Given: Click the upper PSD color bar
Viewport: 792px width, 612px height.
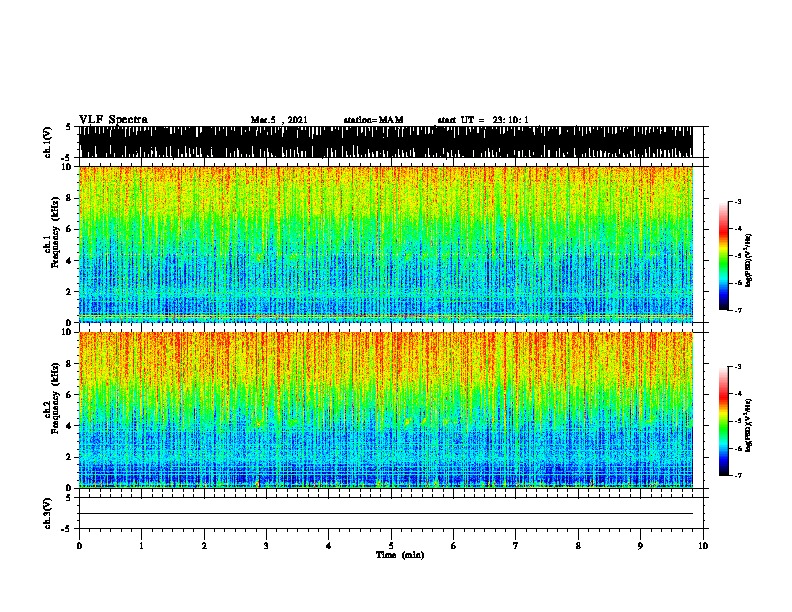Looking at the screenshot, I should 724,256.
